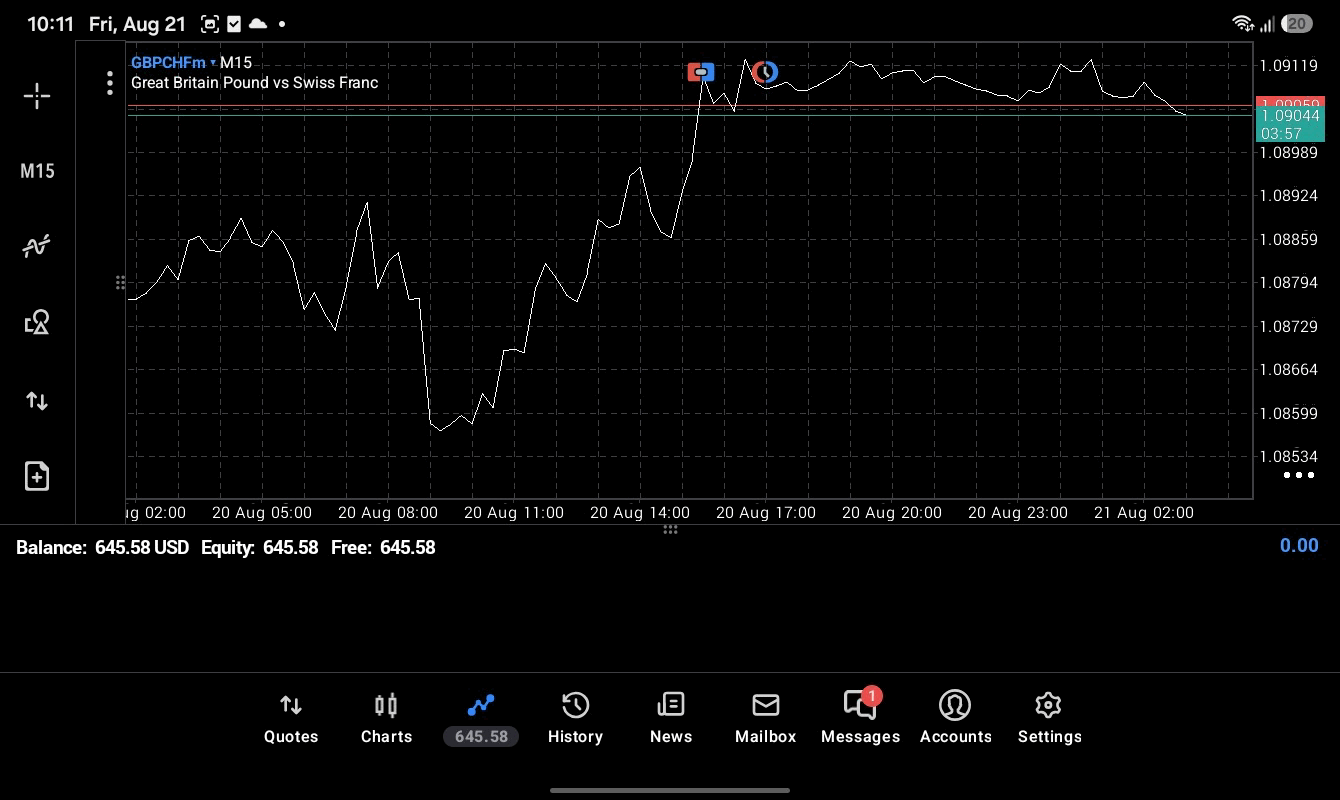The image size is (1340, 800).
Task: Tap the left-edge chart grip handle
Action: [x=120, y=283]
